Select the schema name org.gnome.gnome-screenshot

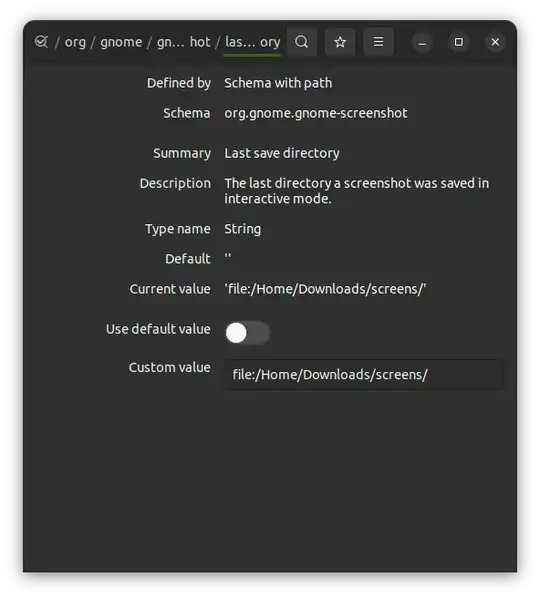coord(316,113)
